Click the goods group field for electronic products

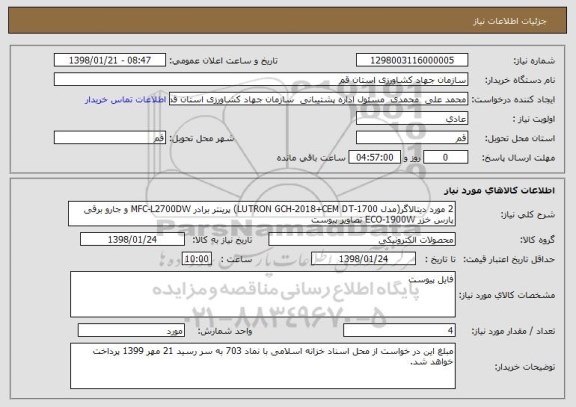click(362, 239)
